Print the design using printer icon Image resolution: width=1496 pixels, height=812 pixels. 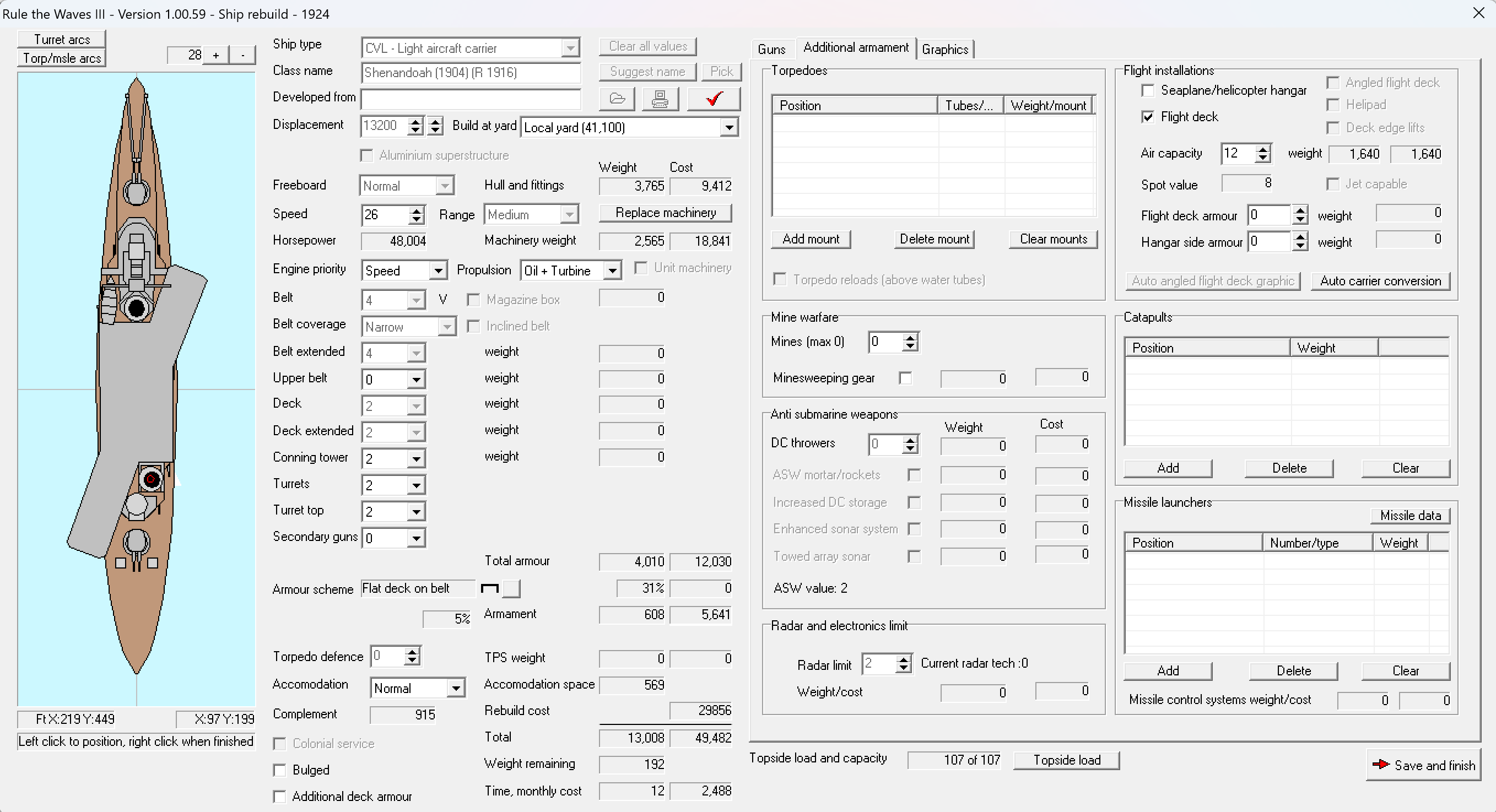[660, 99]
